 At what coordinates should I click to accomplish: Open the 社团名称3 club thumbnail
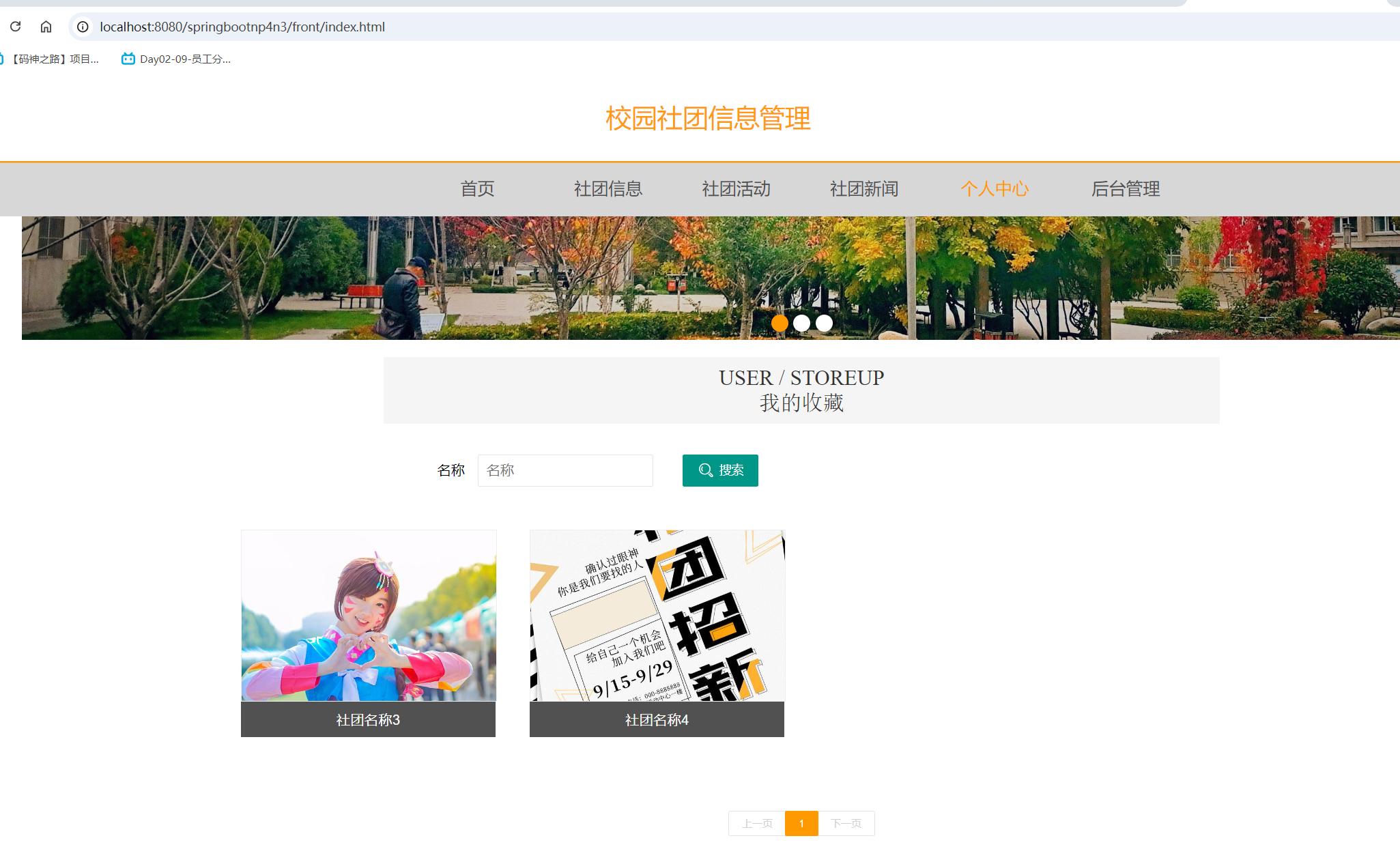(368, 616)
